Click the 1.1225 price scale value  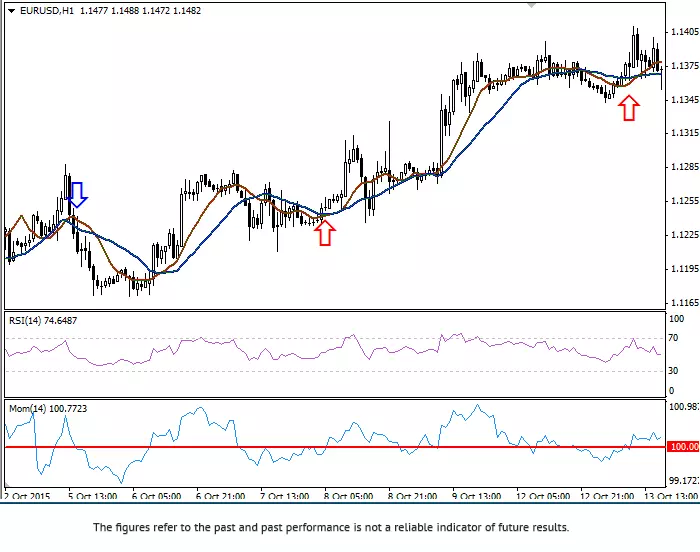pyautogui.click(x=685, y=235)
